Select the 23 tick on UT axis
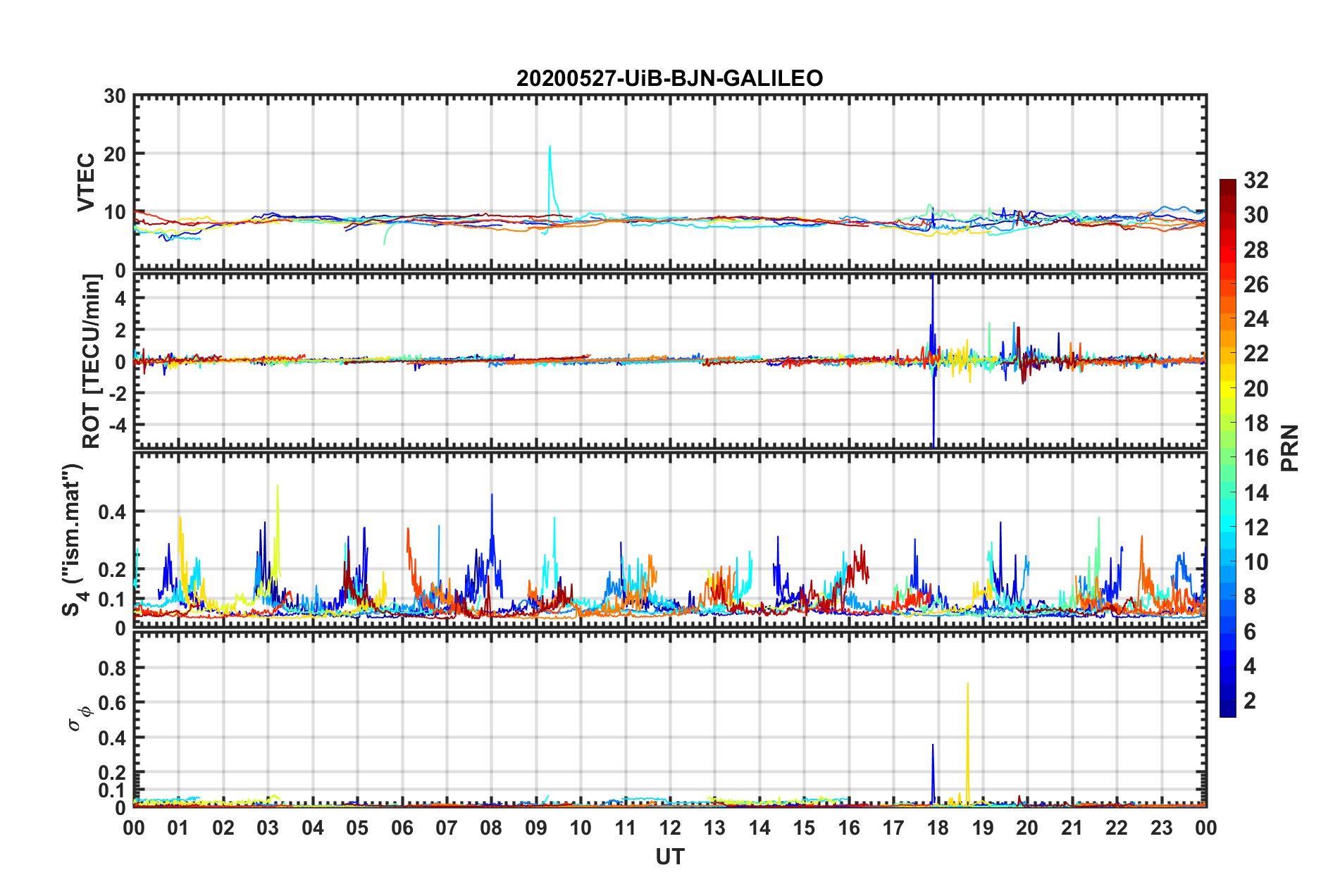This screenshot has height=896, width=1340. pyautogui.click(x=1162, y=828)
